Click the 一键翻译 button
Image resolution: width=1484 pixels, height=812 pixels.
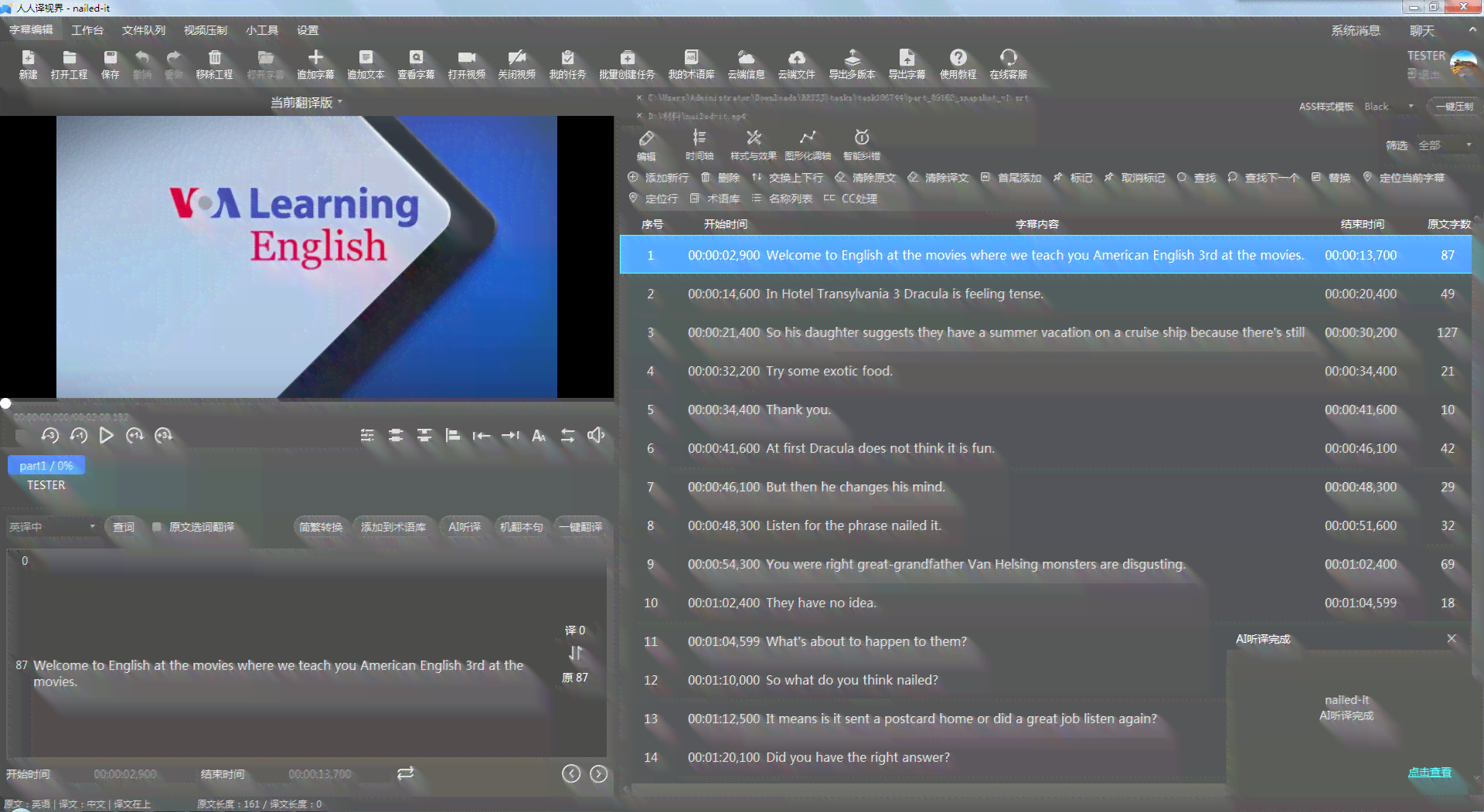point(580,527)
